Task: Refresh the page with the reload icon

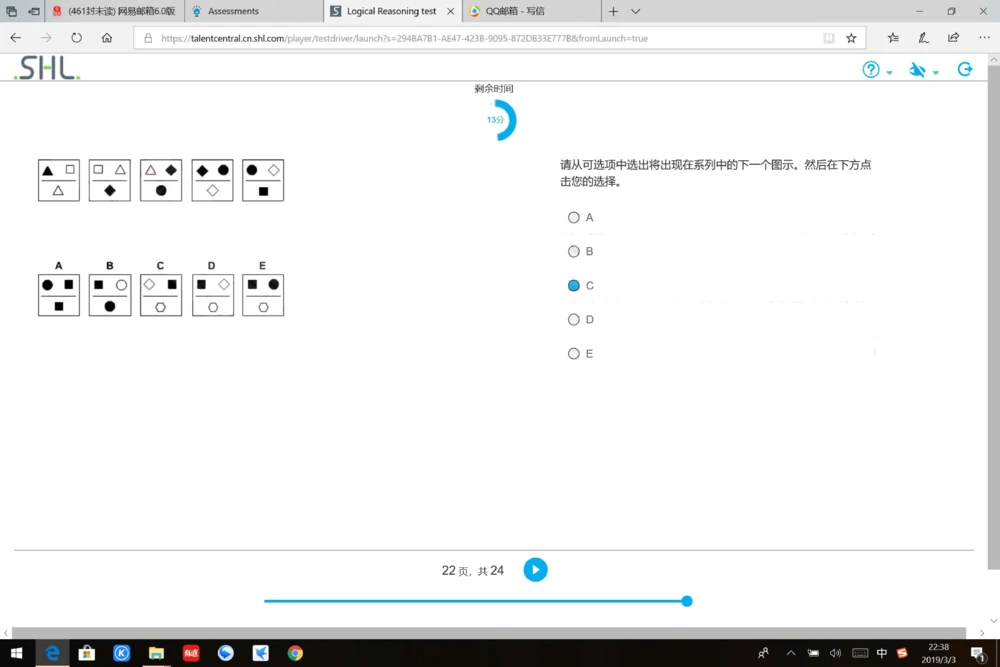Action: click(76, 37)
